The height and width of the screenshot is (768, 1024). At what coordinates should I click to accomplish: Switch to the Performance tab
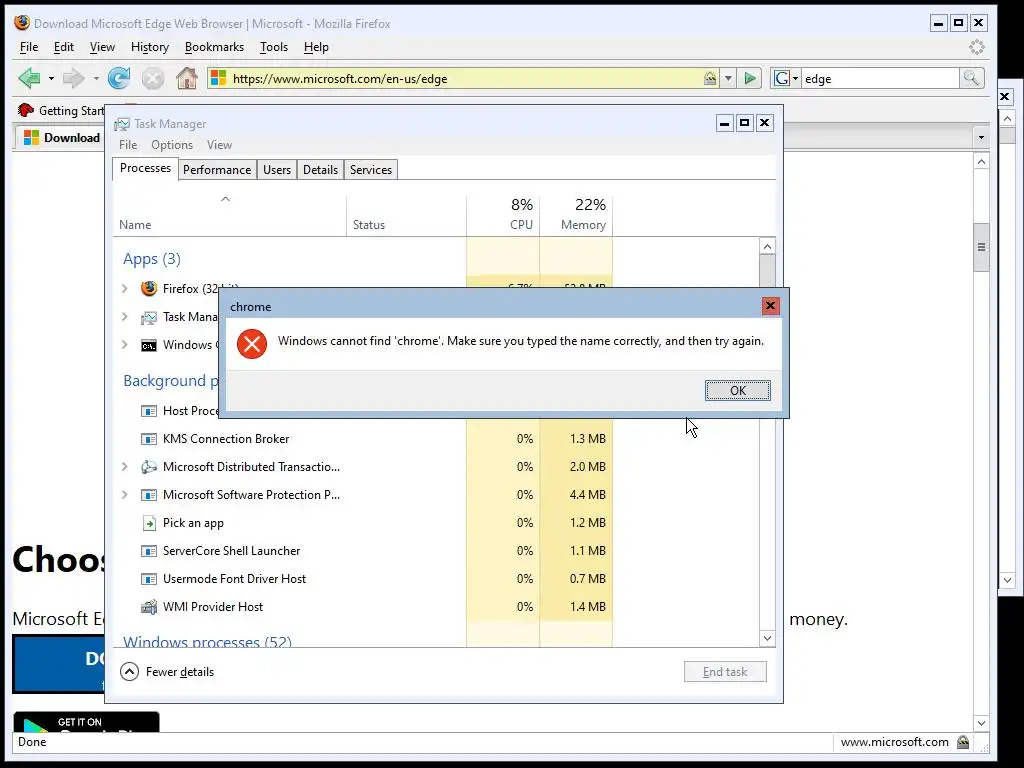(217, 170)
